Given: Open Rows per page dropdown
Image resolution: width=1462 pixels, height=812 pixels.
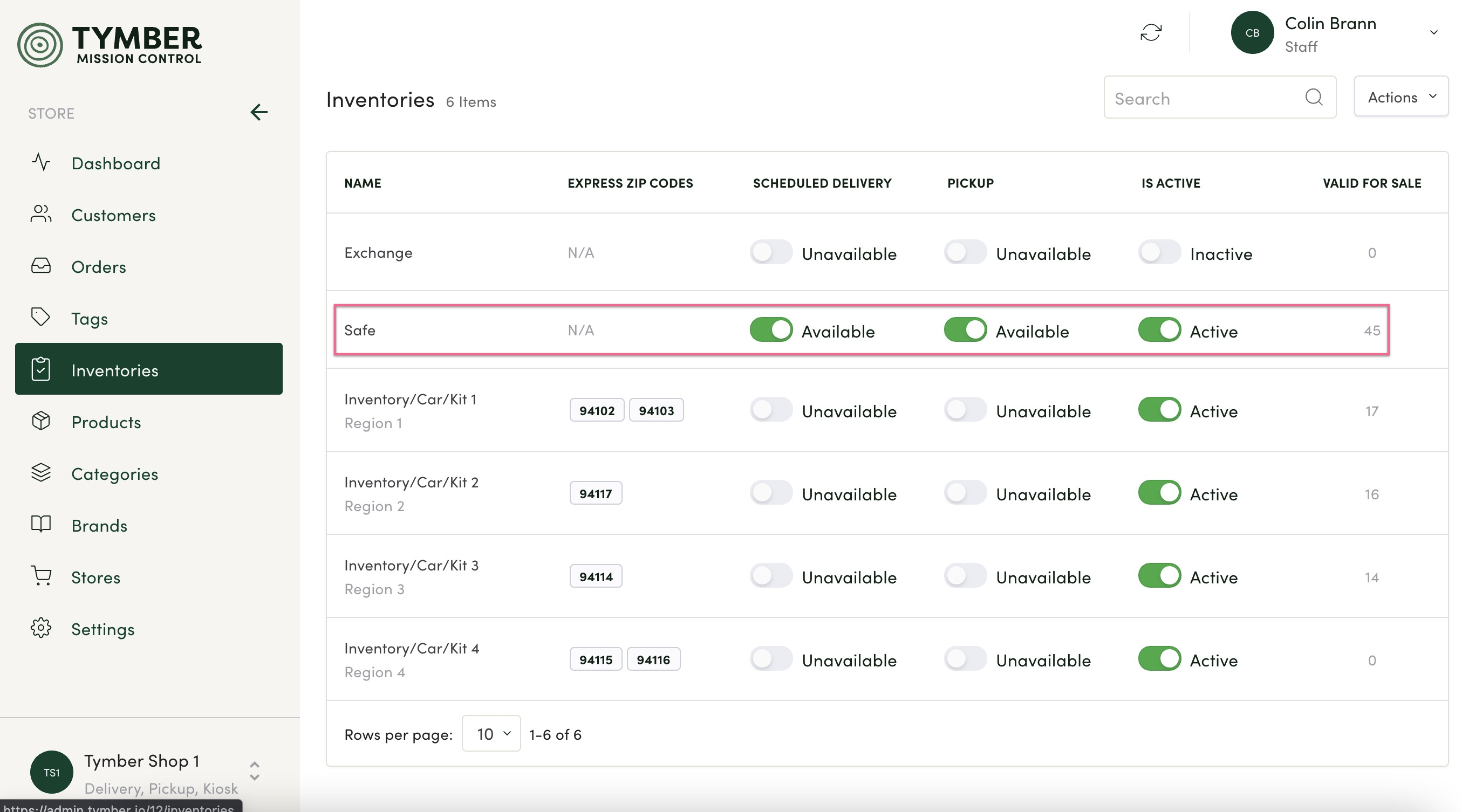Looking at the screenshot, I should tap(491, 734).
